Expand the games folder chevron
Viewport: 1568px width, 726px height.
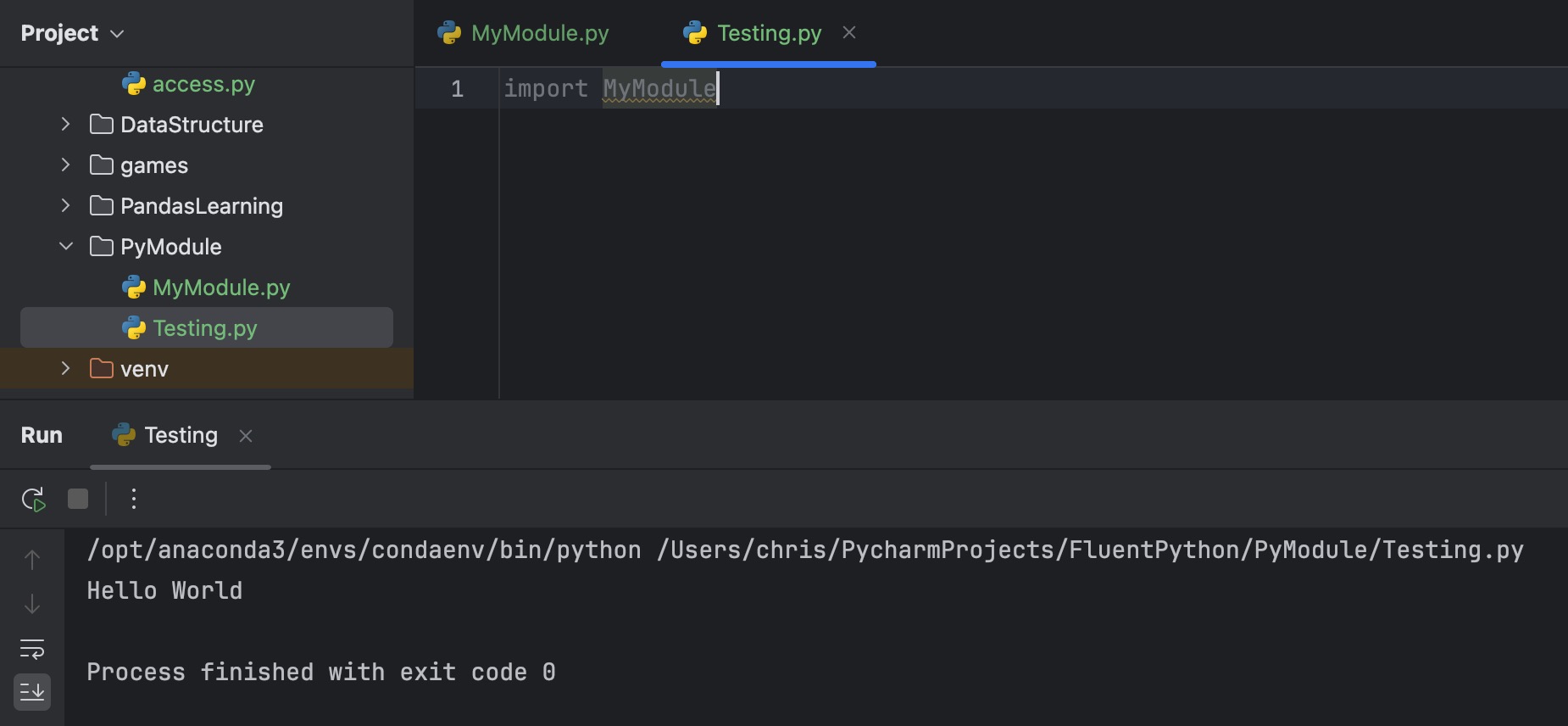tap(66, 165)
